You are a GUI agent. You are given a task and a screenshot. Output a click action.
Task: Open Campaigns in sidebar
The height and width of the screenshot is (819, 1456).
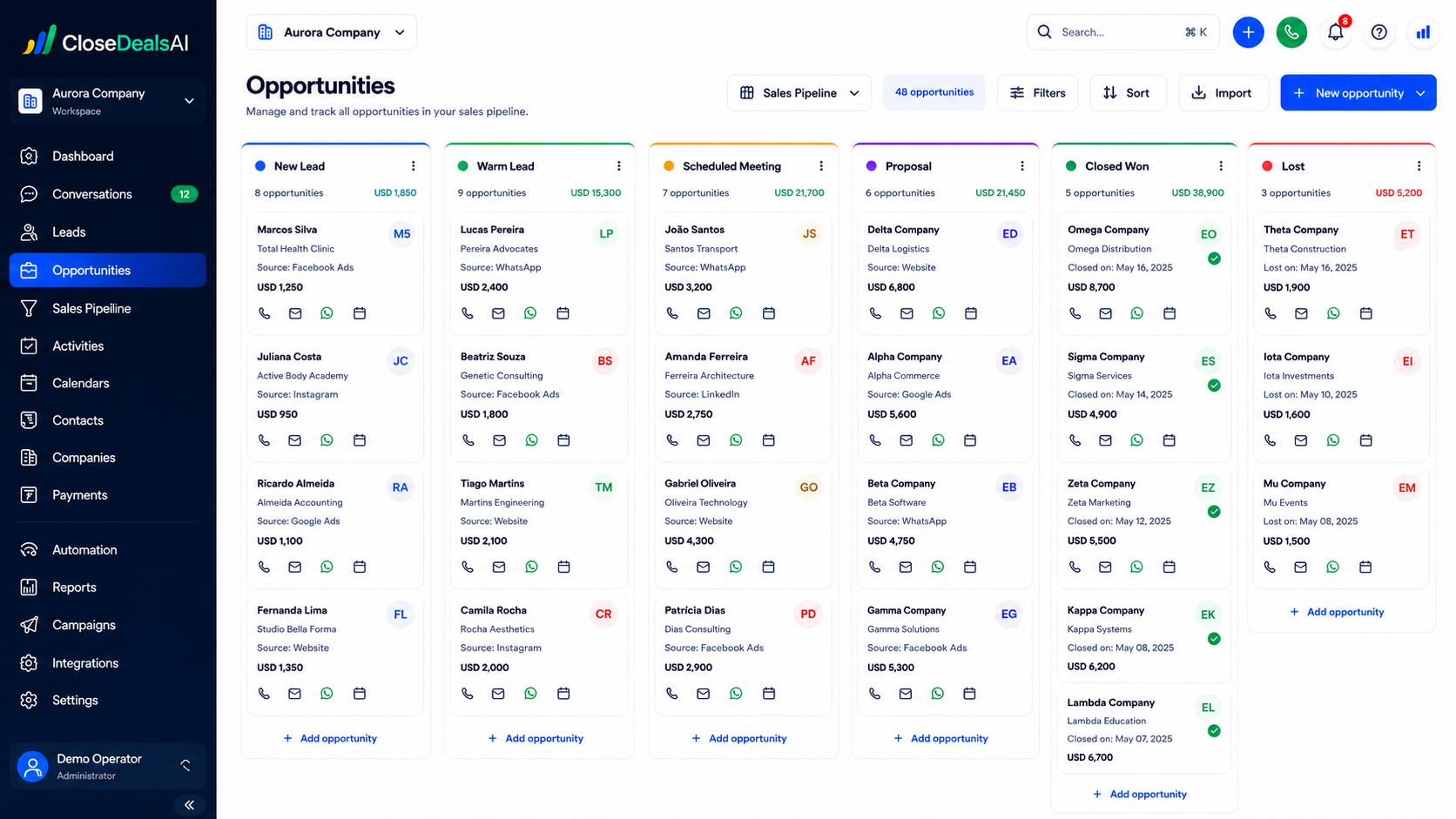pos(108,625)
